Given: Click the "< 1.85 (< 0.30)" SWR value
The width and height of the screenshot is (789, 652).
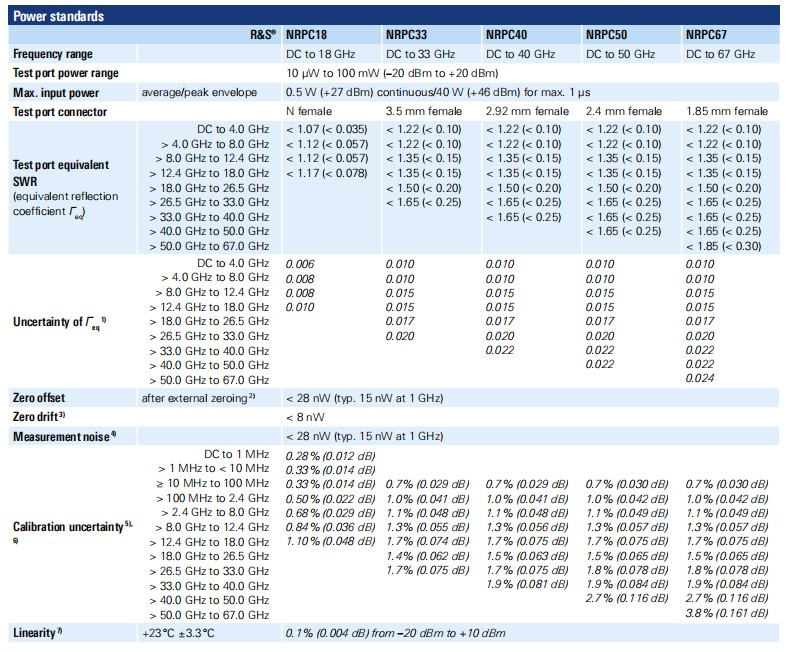Looking at the screenshot, I should pos(724,246).
